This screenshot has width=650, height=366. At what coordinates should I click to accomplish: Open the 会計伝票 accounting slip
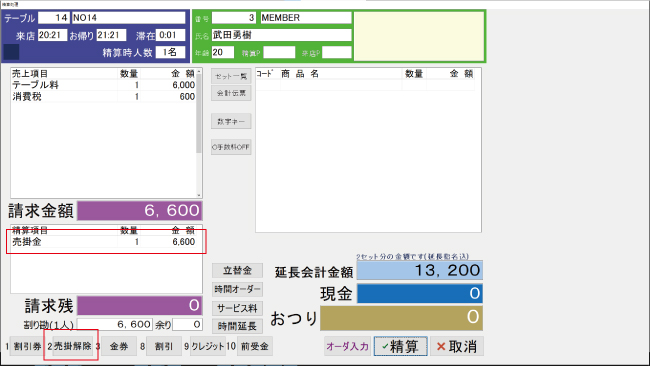point(231,93)
